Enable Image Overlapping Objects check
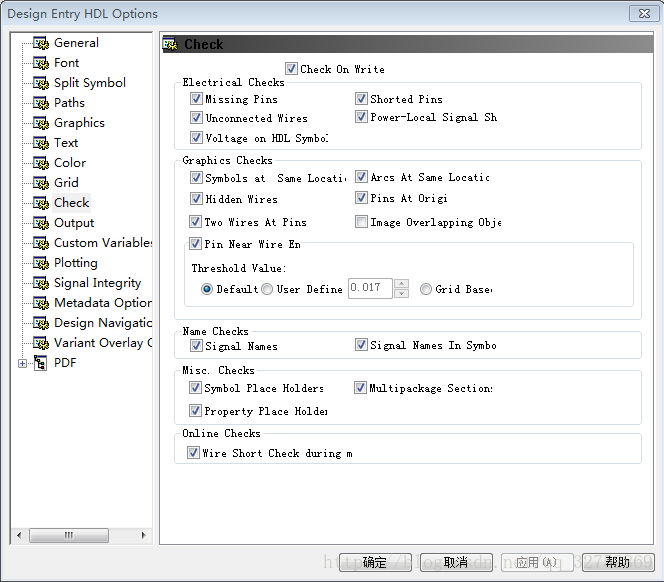The height and width of the screenshot is (582, 664). pyautogui.click(x=362, y=222)
